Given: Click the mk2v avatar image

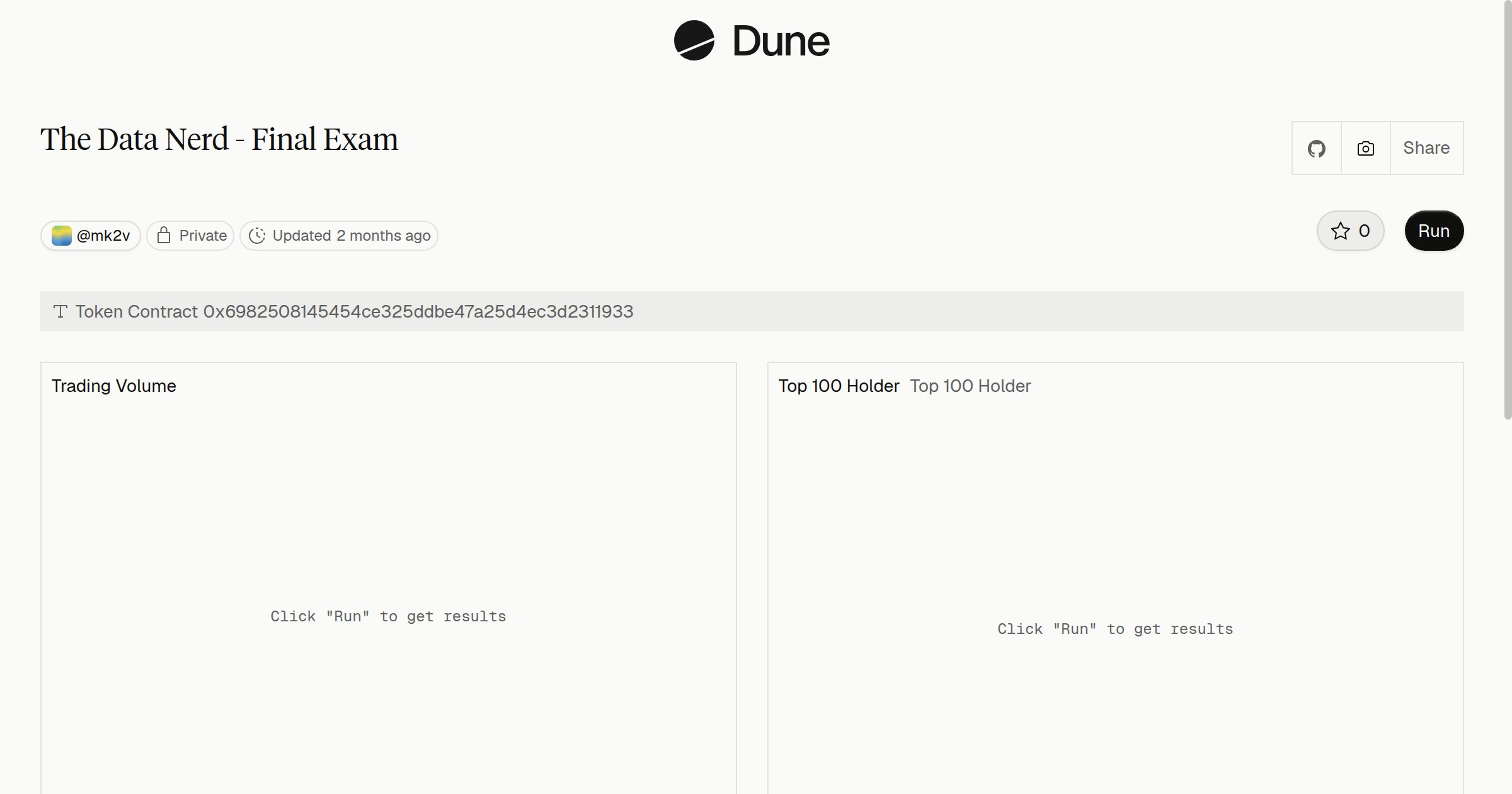Looking at the screenshot, I should tap(61, 236).
